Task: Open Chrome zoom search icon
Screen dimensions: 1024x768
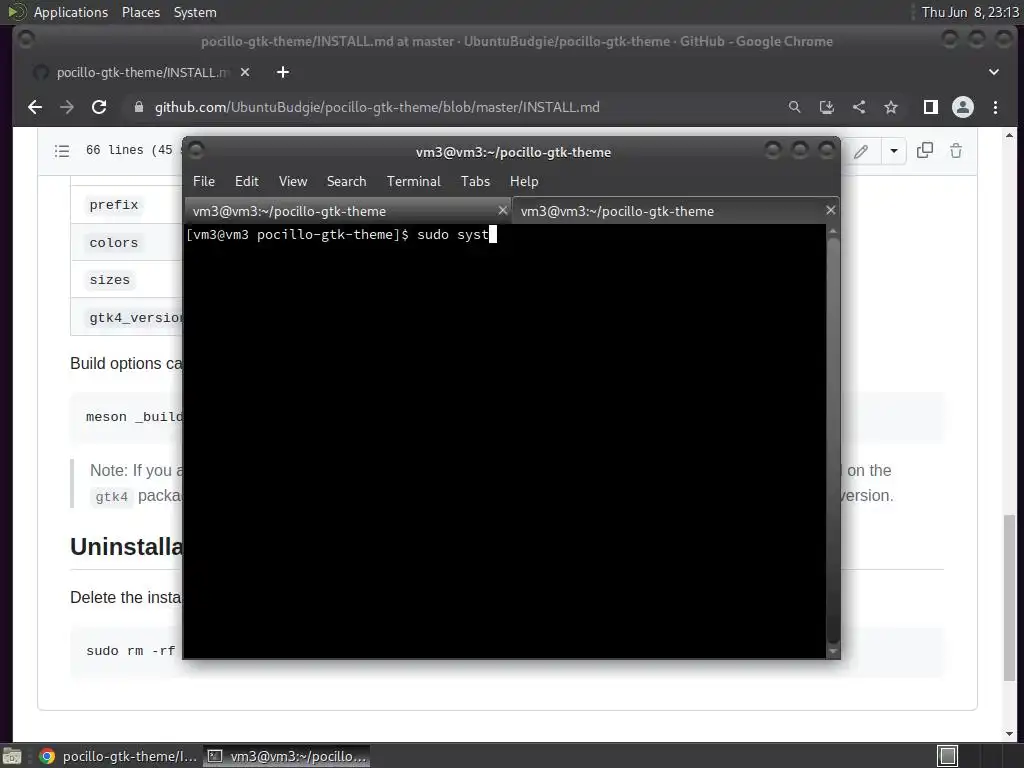Action: pyautogui.click(x=794, y=107)
